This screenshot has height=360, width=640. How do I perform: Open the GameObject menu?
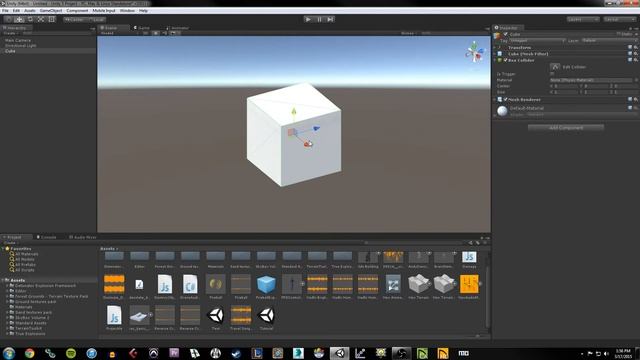[x=51, y=11]
